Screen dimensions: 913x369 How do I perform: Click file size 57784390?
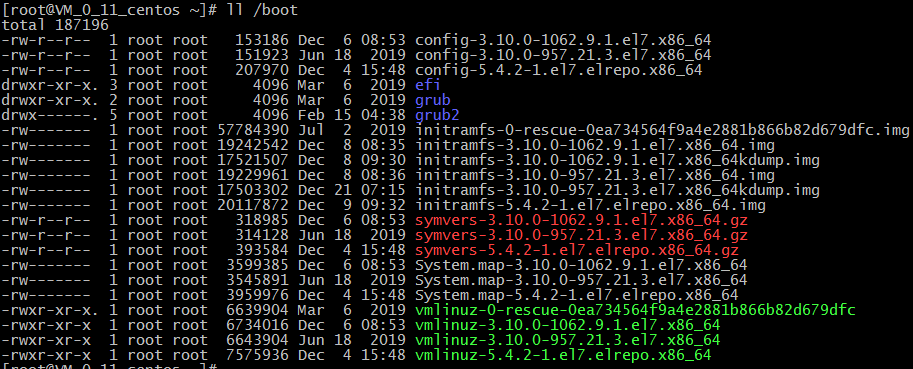point(253,130)
